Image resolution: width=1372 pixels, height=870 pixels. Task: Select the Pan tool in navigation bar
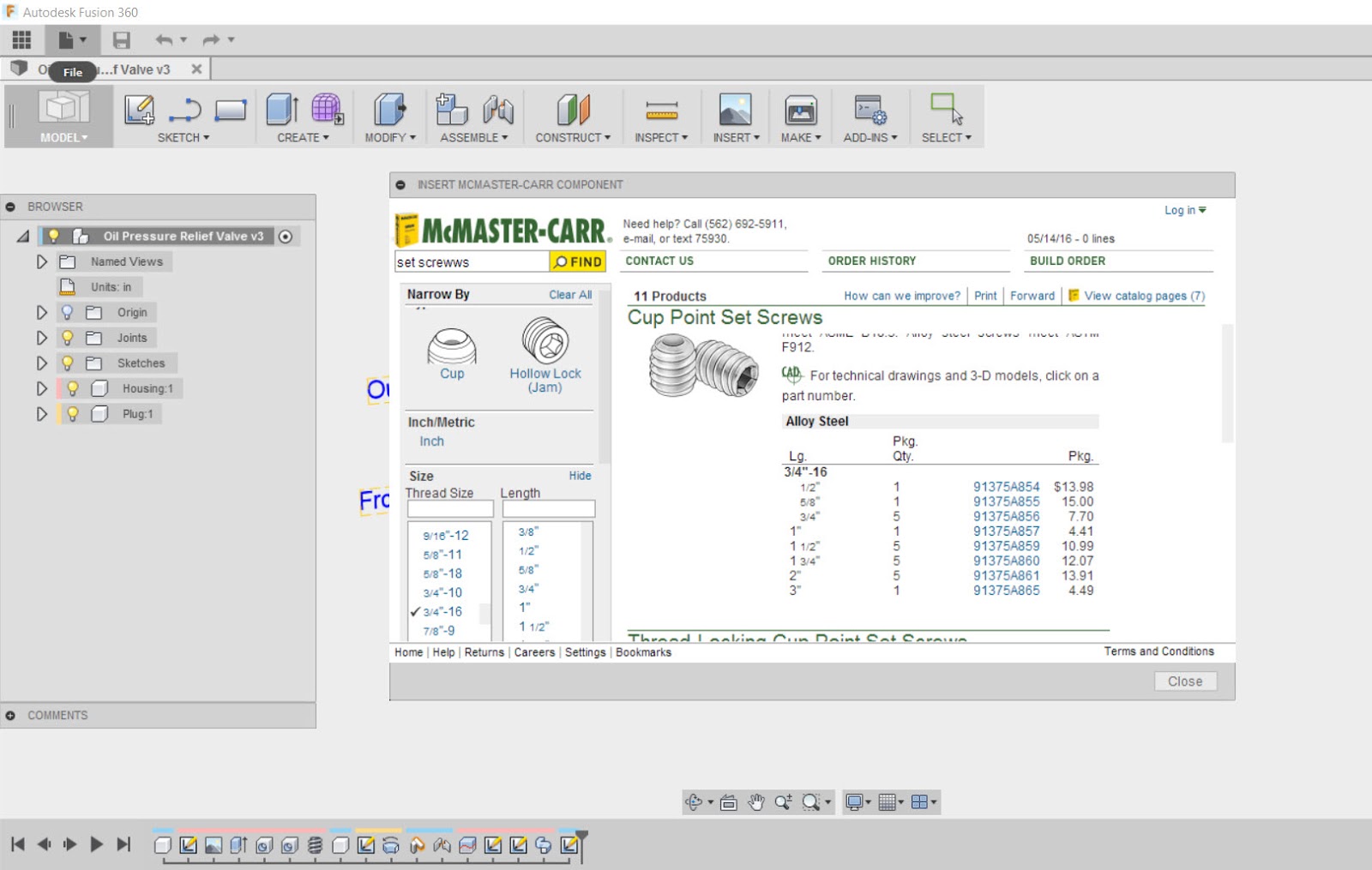(x=755, y=802)
